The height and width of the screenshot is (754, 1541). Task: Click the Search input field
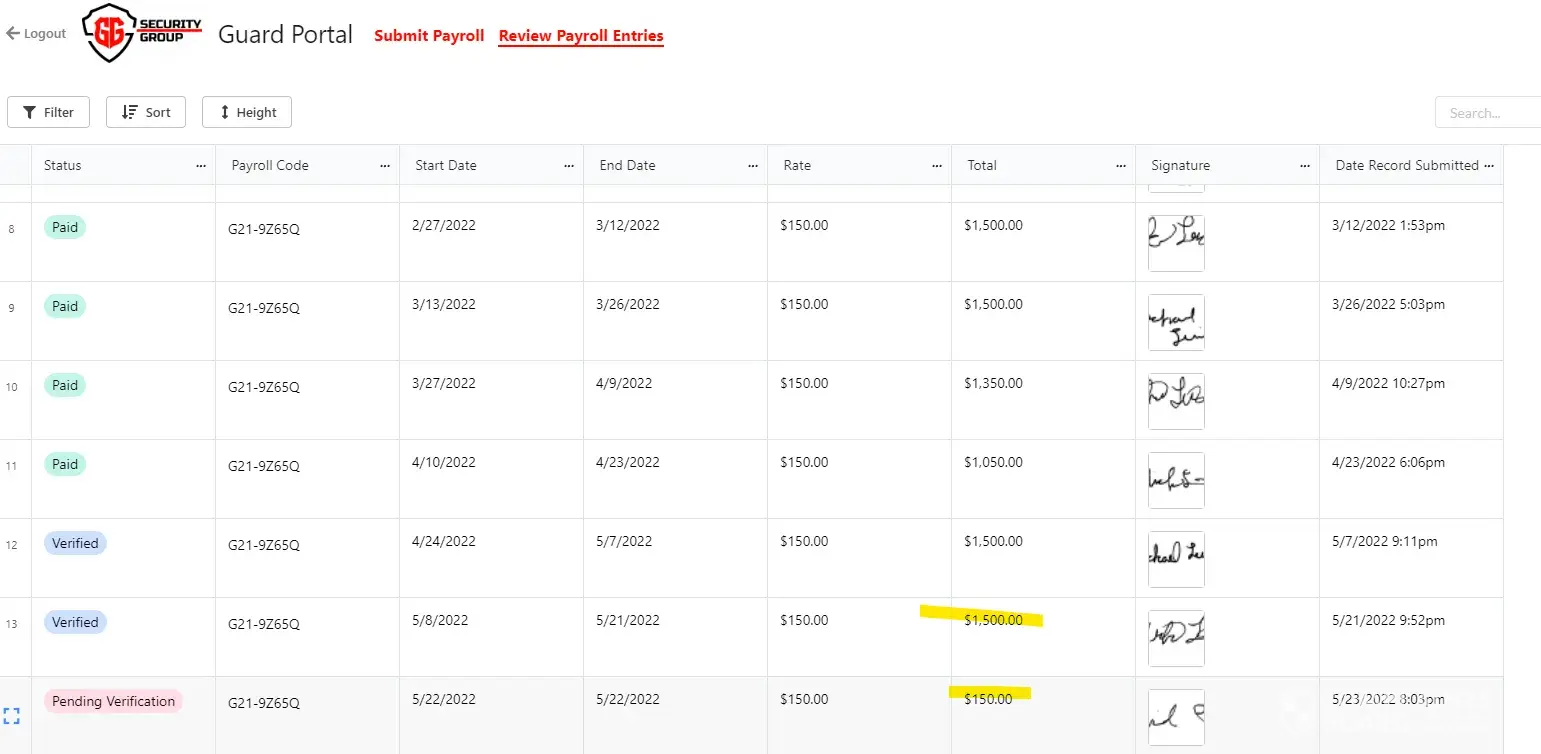point(1487,113)
